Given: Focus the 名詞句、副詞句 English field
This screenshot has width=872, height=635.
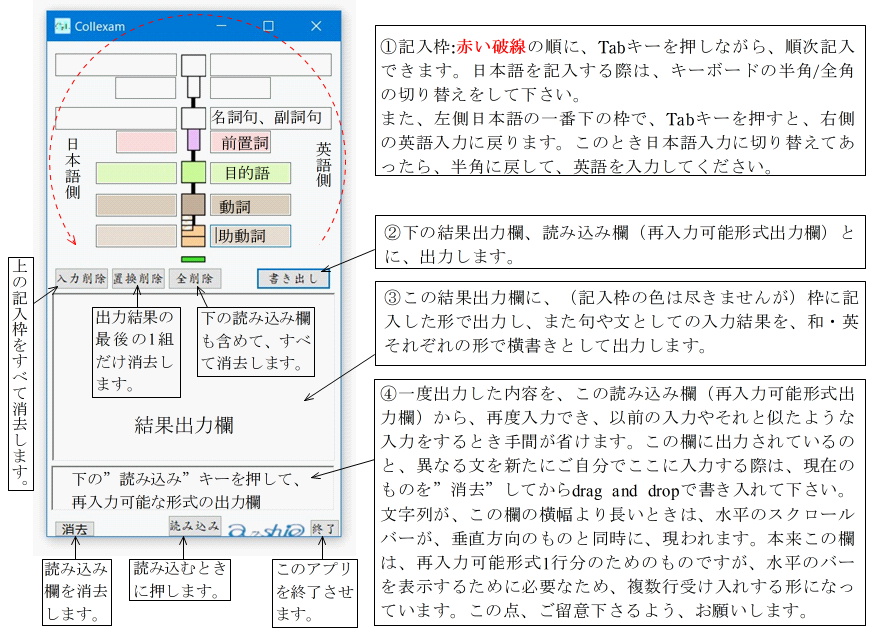Looking at the screenshot, I should (270, 118).
